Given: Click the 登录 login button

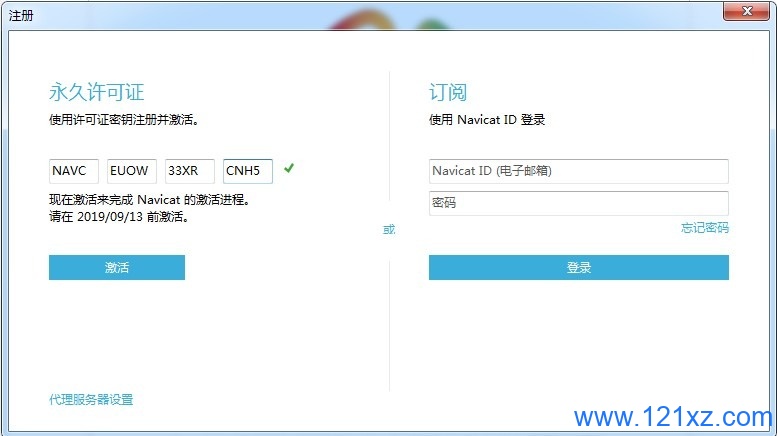Looking at the screenshot, I should point(579,268).
